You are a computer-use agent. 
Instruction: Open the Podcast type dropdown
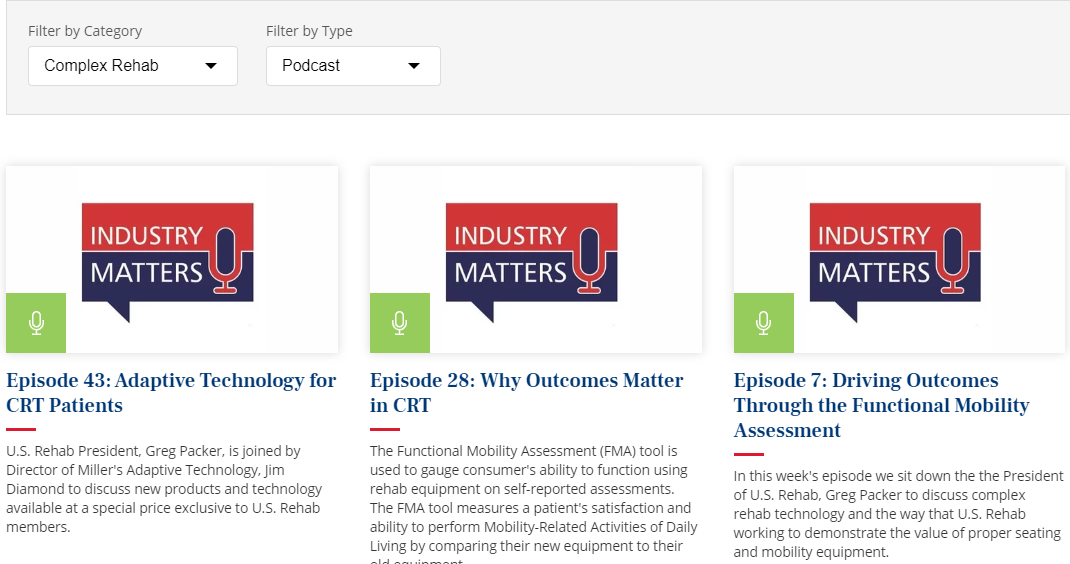coord(352,66)
